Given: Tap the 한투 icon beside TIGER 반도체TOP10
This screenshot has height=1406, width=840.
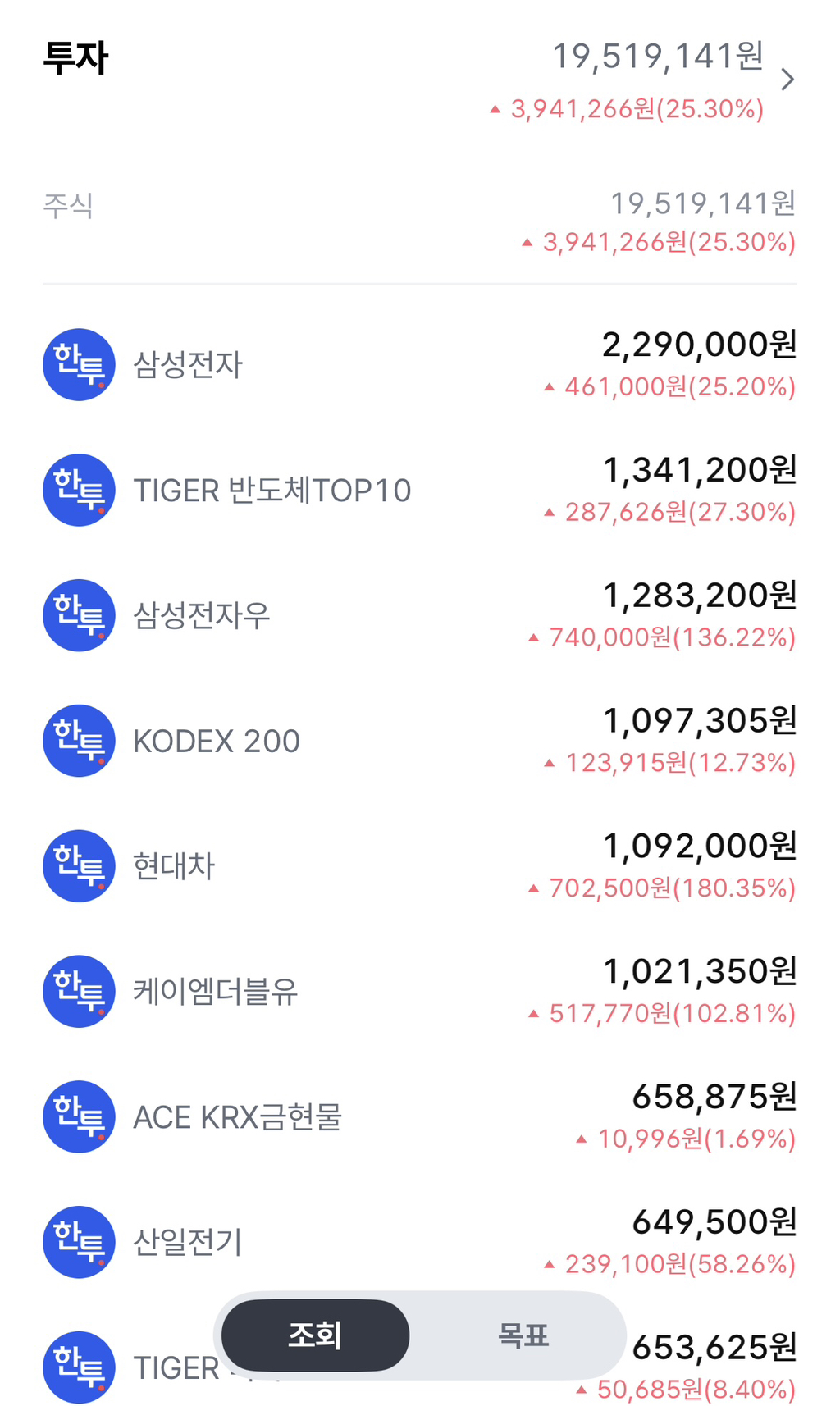Looking at the screenshot, I should click(x=79, y=491).
